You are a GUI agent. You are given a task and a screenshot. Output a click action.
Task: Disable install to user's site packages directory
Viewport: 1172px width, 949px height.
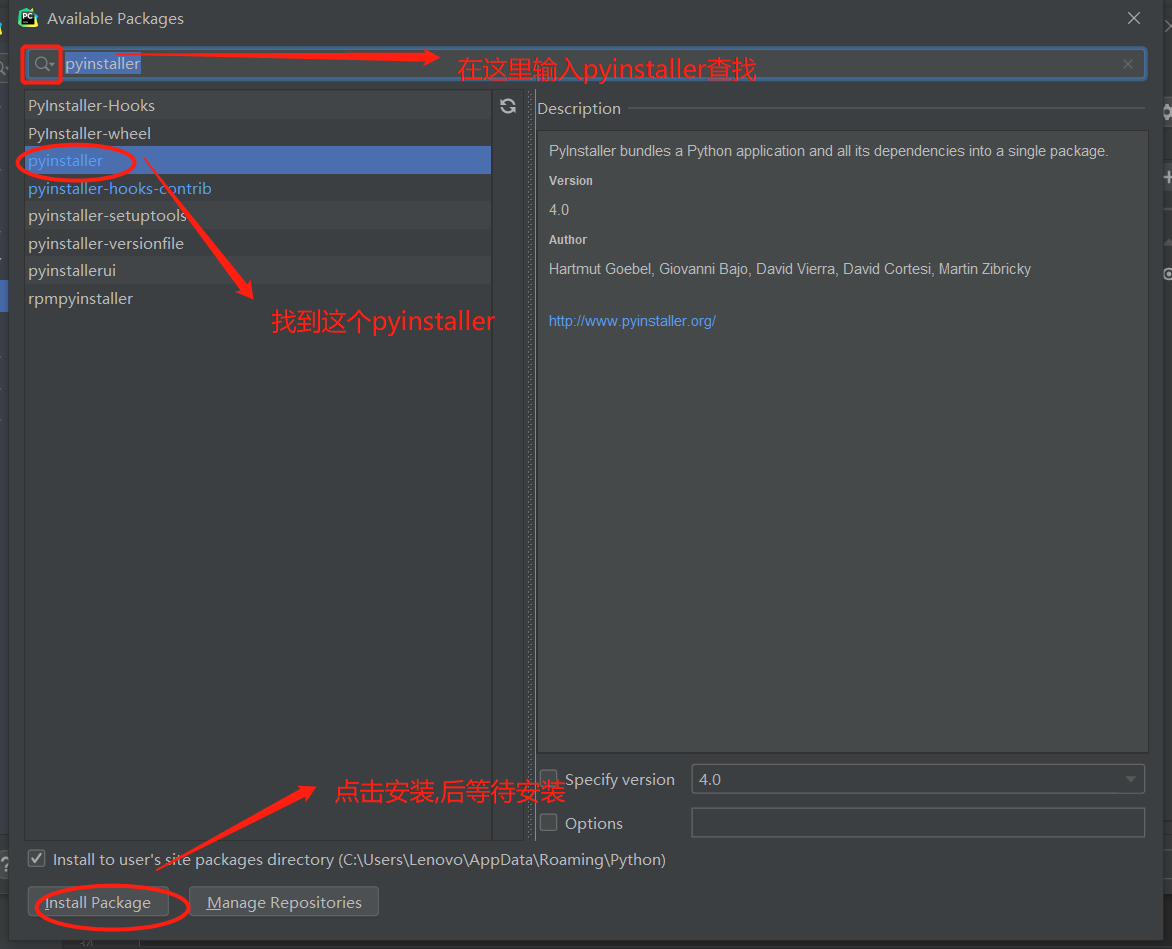[x=36, y=858]
